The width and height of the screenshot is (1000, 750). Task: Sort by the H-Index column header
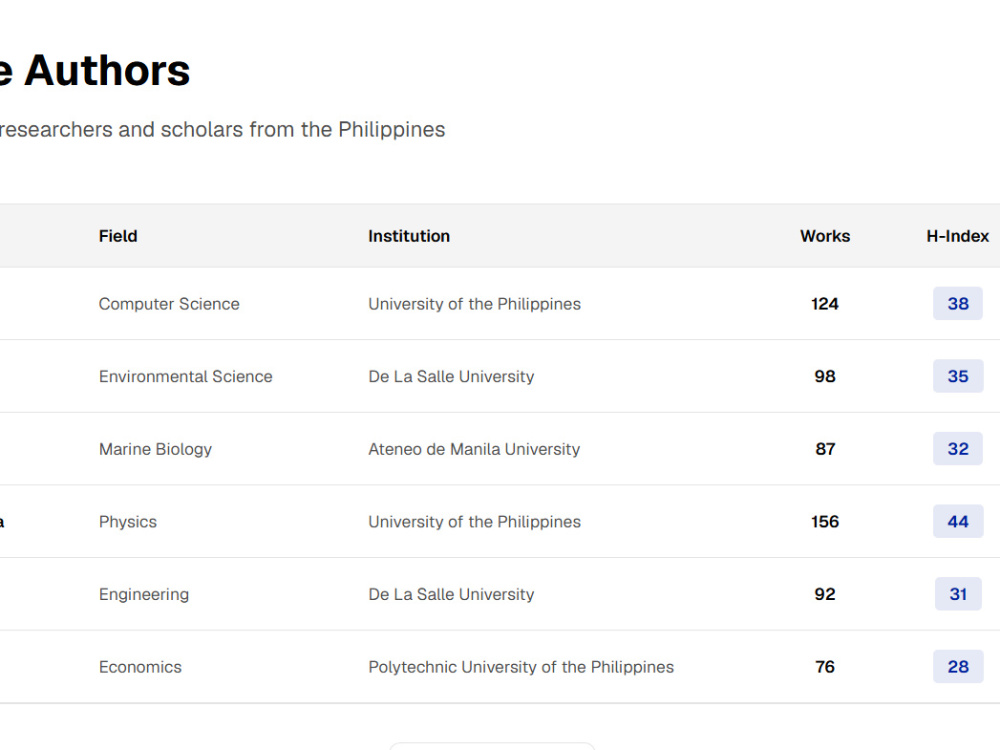pos(957,236)
